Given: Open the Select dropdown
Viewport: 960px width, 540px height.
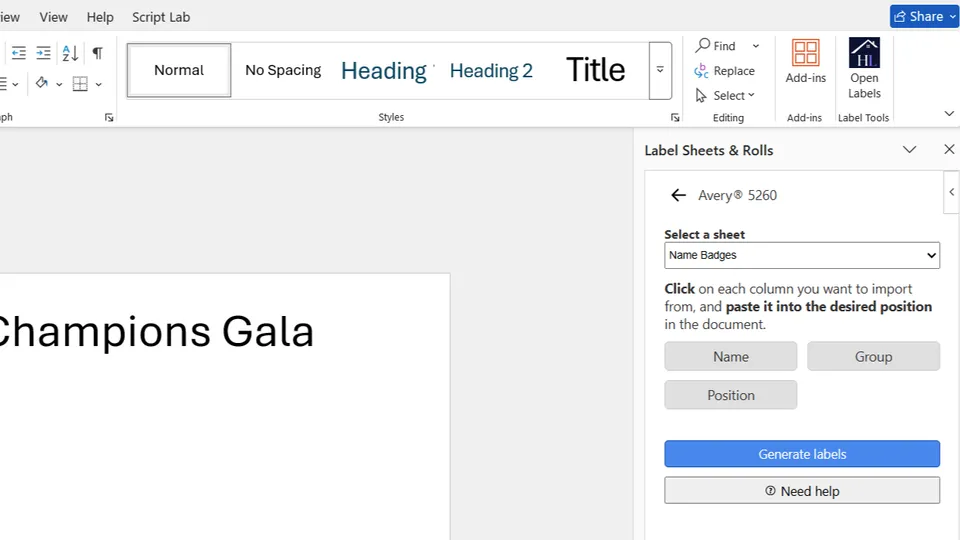Looking at the screenshot, I should point(726,96).
